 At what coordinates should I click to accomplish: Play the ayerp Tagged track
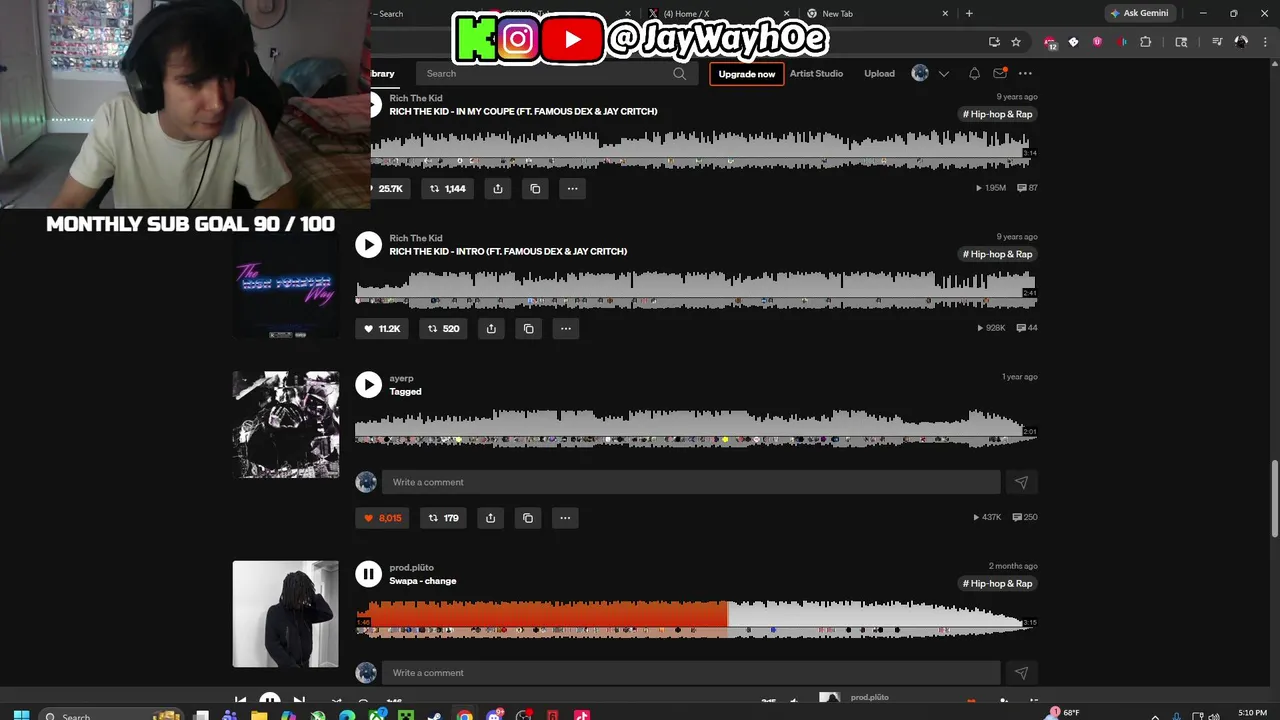[x=368, y=385]
